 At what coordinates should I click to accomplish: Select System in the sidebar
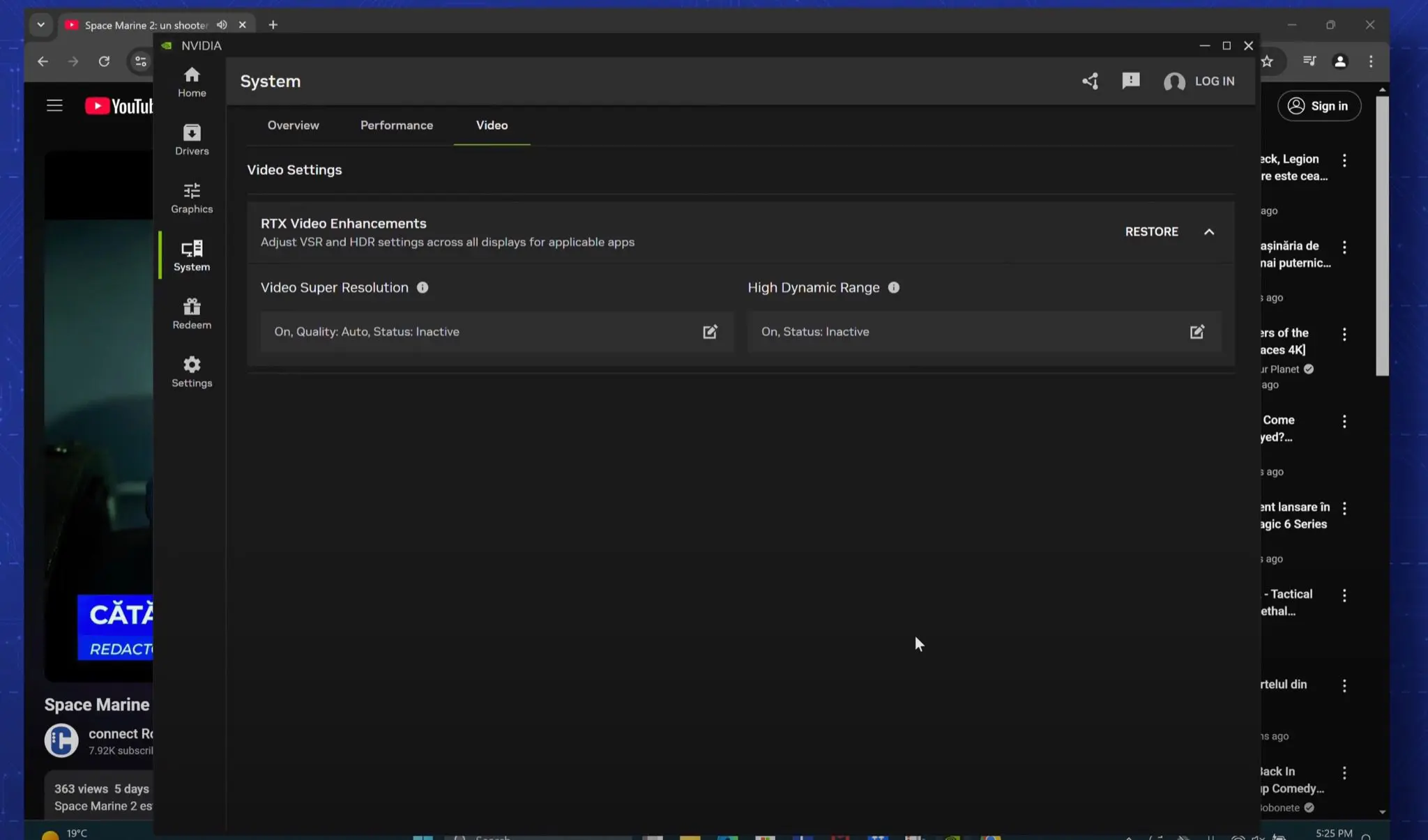(x=192, y=256)
